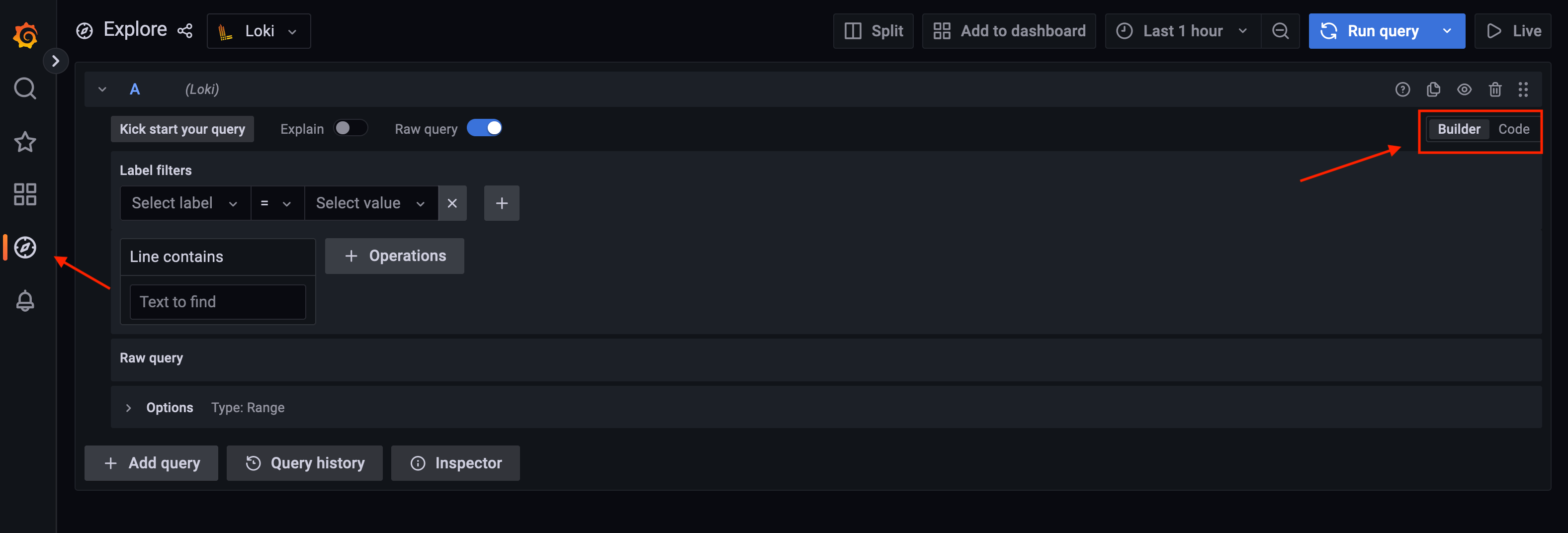Show query help via question mark icon

click(1403, 89)
